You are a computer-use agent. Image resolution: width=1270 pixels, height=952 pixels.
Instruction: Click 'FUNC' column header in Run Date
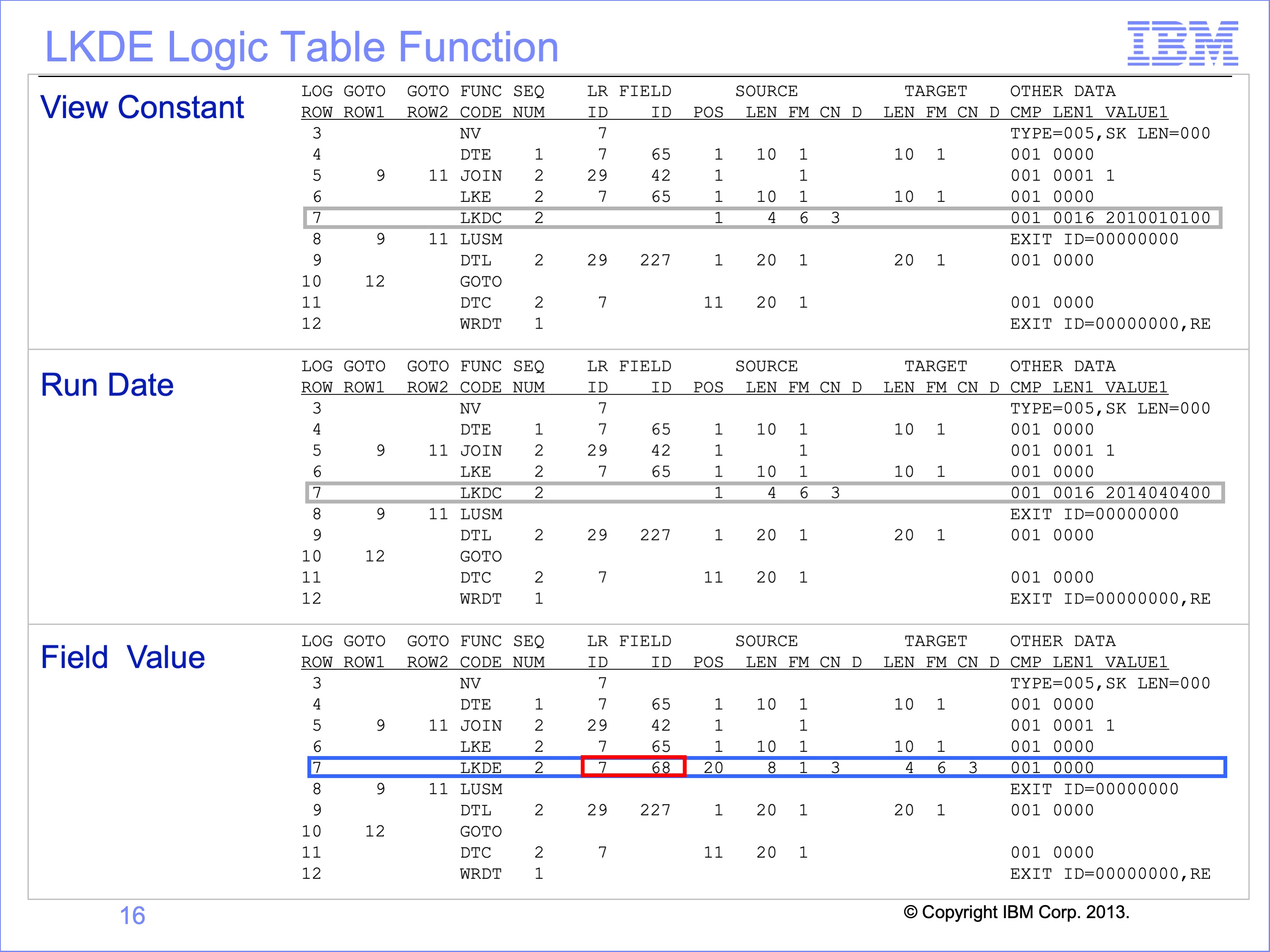tap(481, 366)
